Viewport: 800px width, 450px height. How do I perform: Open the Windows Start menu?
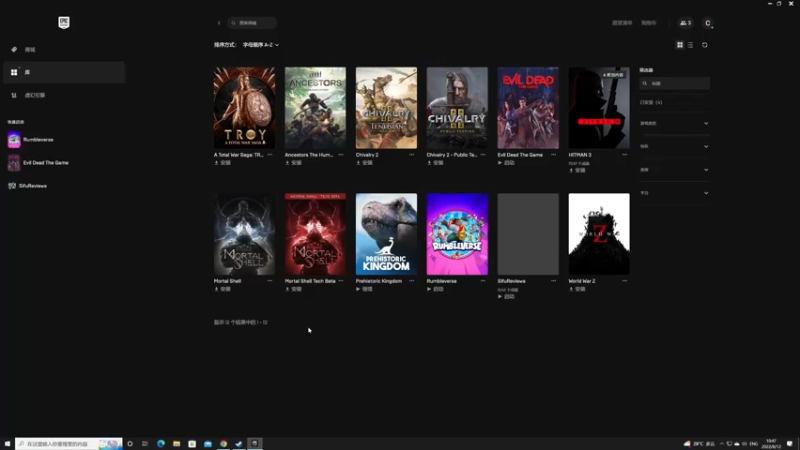(7, 444)
